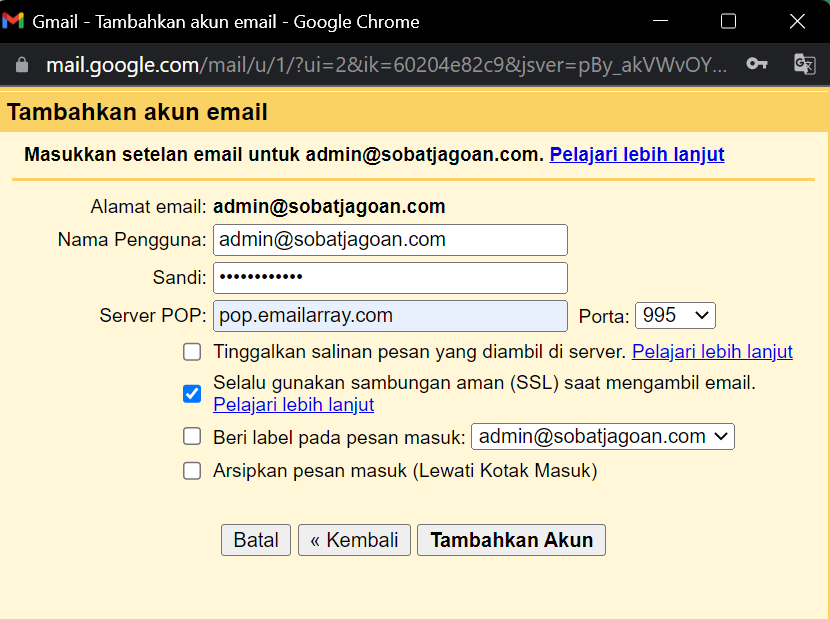
Task: Expand the admin@sobatjagoan.com label dropdown
Action: [x=603, y=437]
